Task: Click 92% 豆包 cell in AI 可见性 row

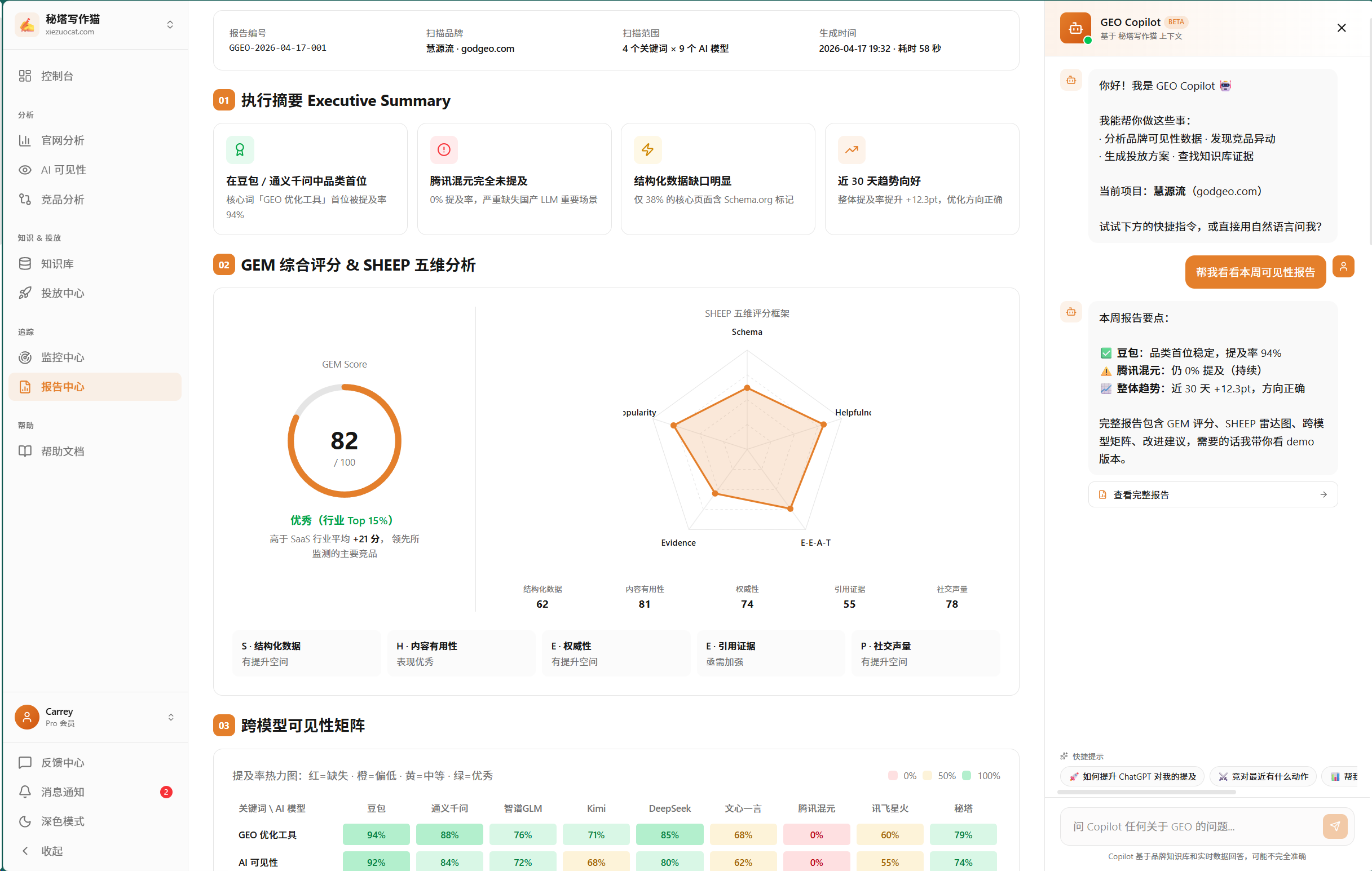Action: [376, 861]
